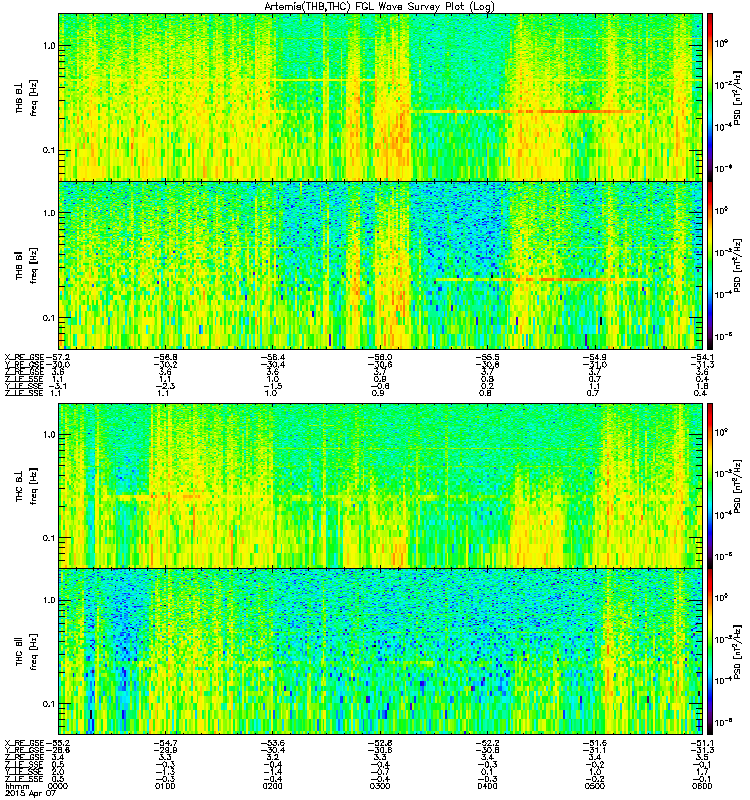The image size is (750, 800).
Task: Click the THC B-parallel PSD color bar
Action: [710, 652]
